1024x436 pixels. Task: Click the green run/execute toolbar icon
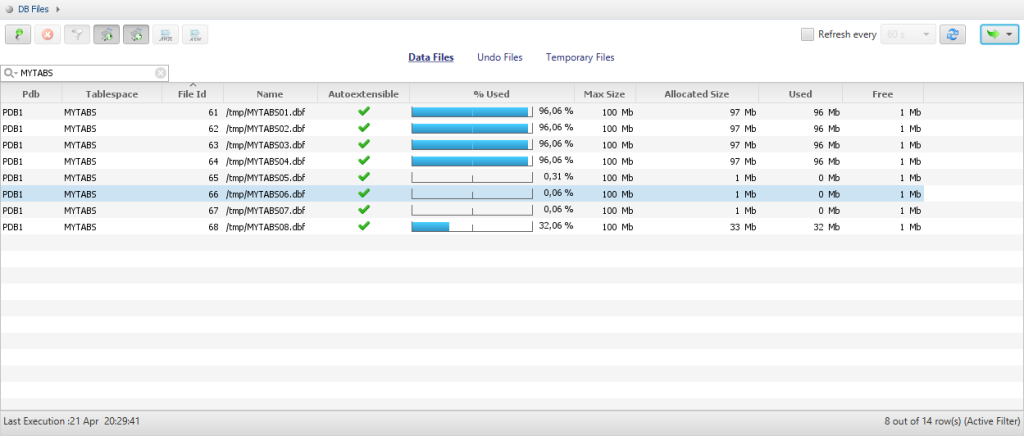[x=18, y=35]
